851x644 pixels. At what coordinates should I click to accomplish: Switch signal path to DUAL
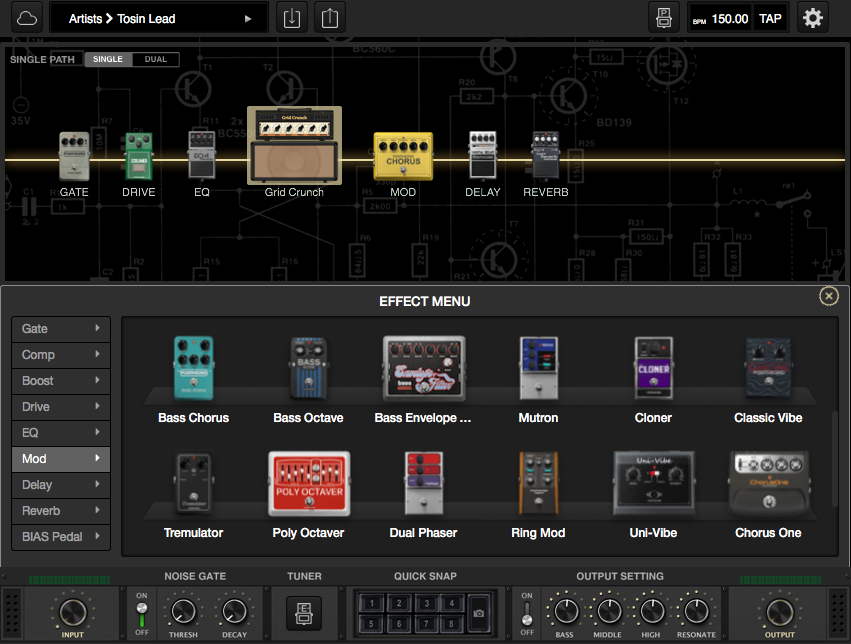[156, 60]
